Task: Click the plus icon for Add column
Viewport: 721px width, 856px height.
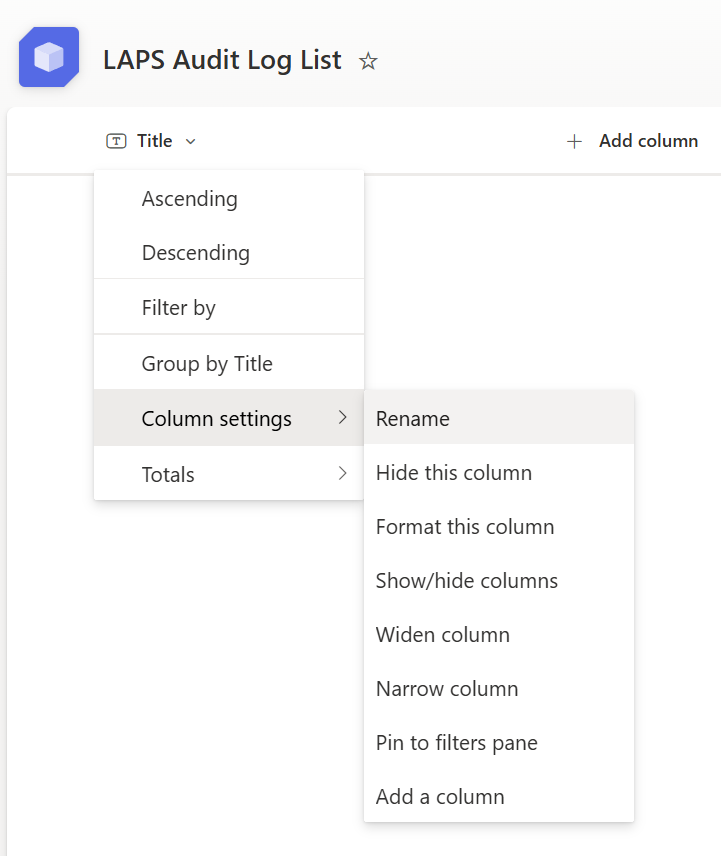Action: [574, 141]
